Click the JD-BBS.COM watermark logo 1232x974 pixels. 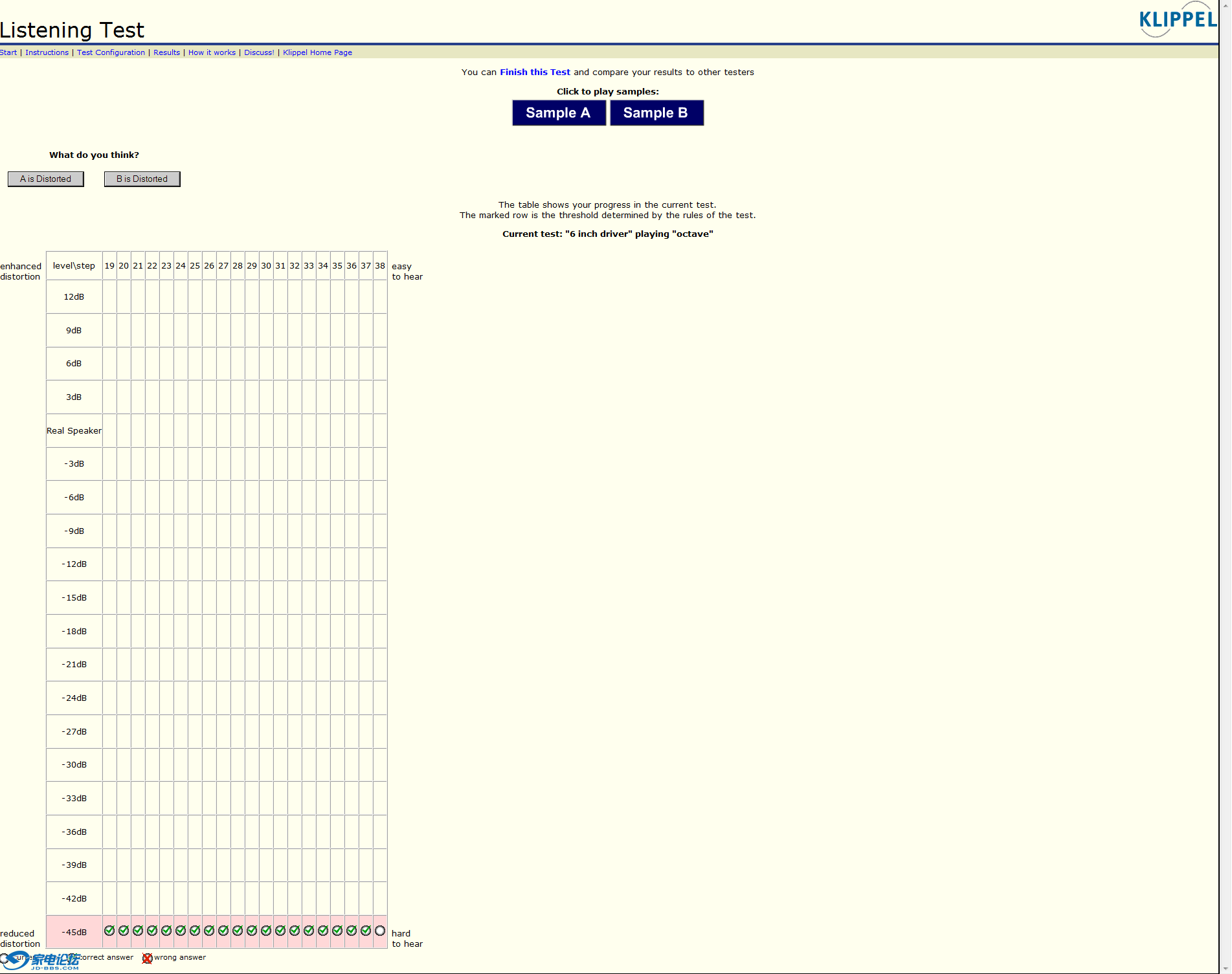click(45, 961)
